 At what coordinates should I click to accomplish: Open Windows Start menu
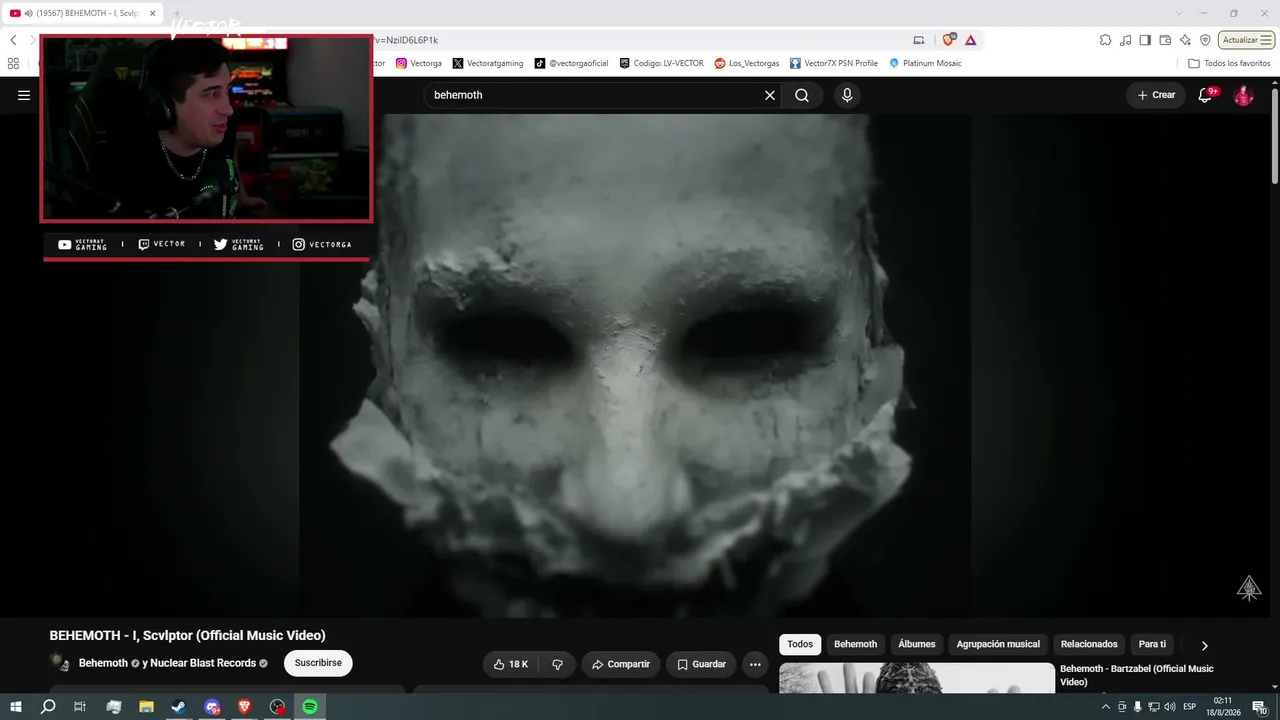(x=16, y=707)
